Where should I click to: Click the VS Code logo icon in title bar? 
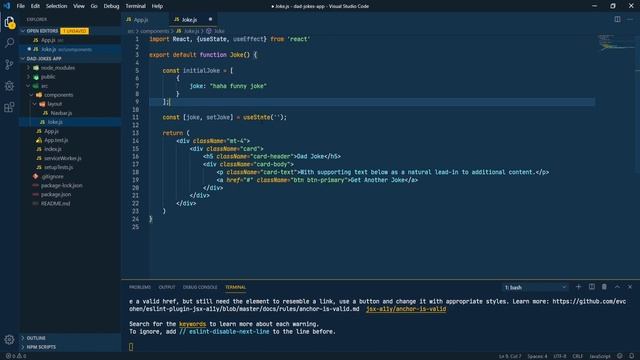pyautogui.click(x=7, y=6)
